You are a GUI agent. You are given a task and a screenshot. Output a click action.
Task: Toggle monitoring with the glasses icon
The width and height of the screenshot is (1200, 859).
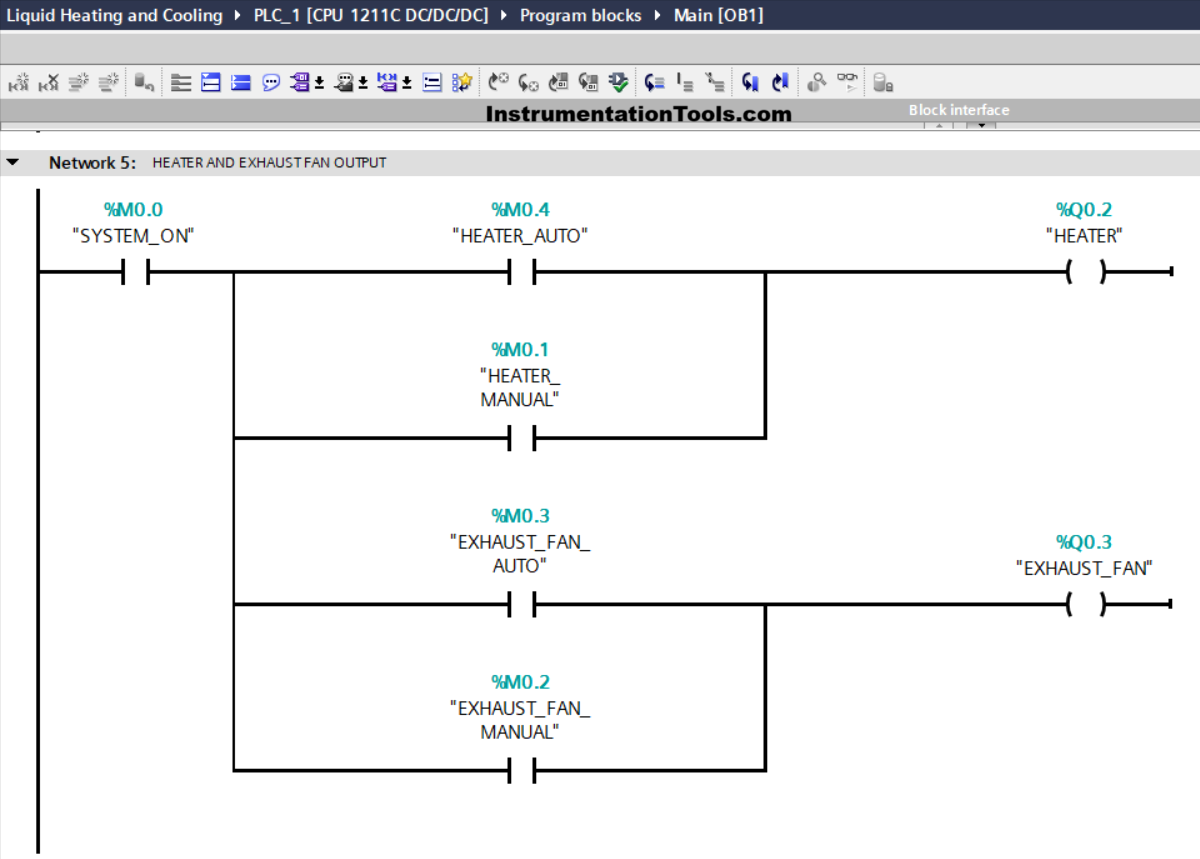[x=848, y=83]
